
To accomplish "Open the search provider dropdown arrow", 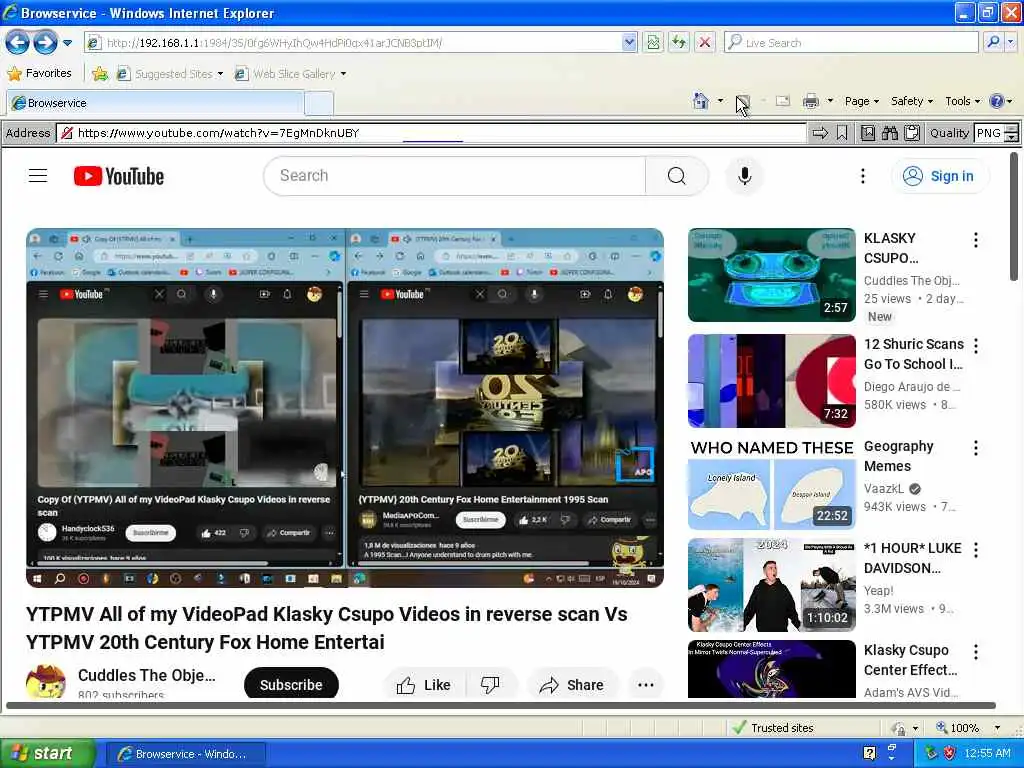I will [x=1010, y=43].
